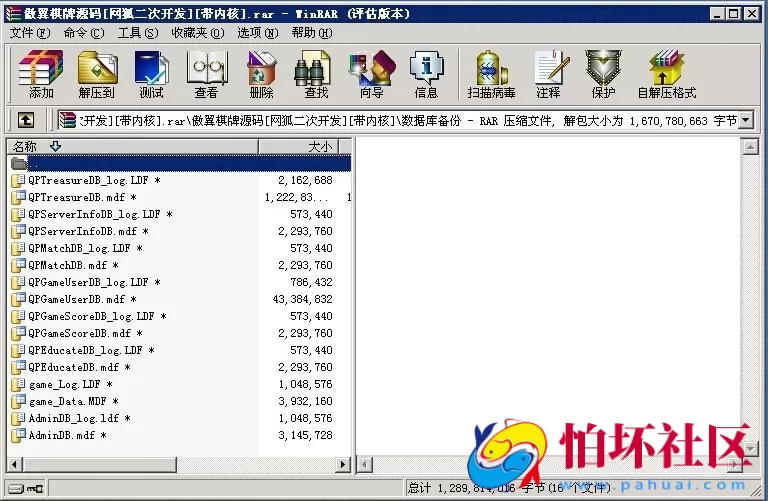Image resolution: width=768 pixels, height=501 pixels.
Task: Open the Commands (命令) menu
Action: (84, 33)
